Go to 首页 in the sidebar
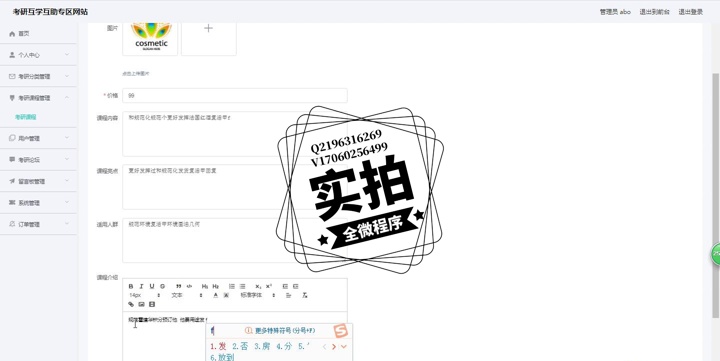 point(38,34)
